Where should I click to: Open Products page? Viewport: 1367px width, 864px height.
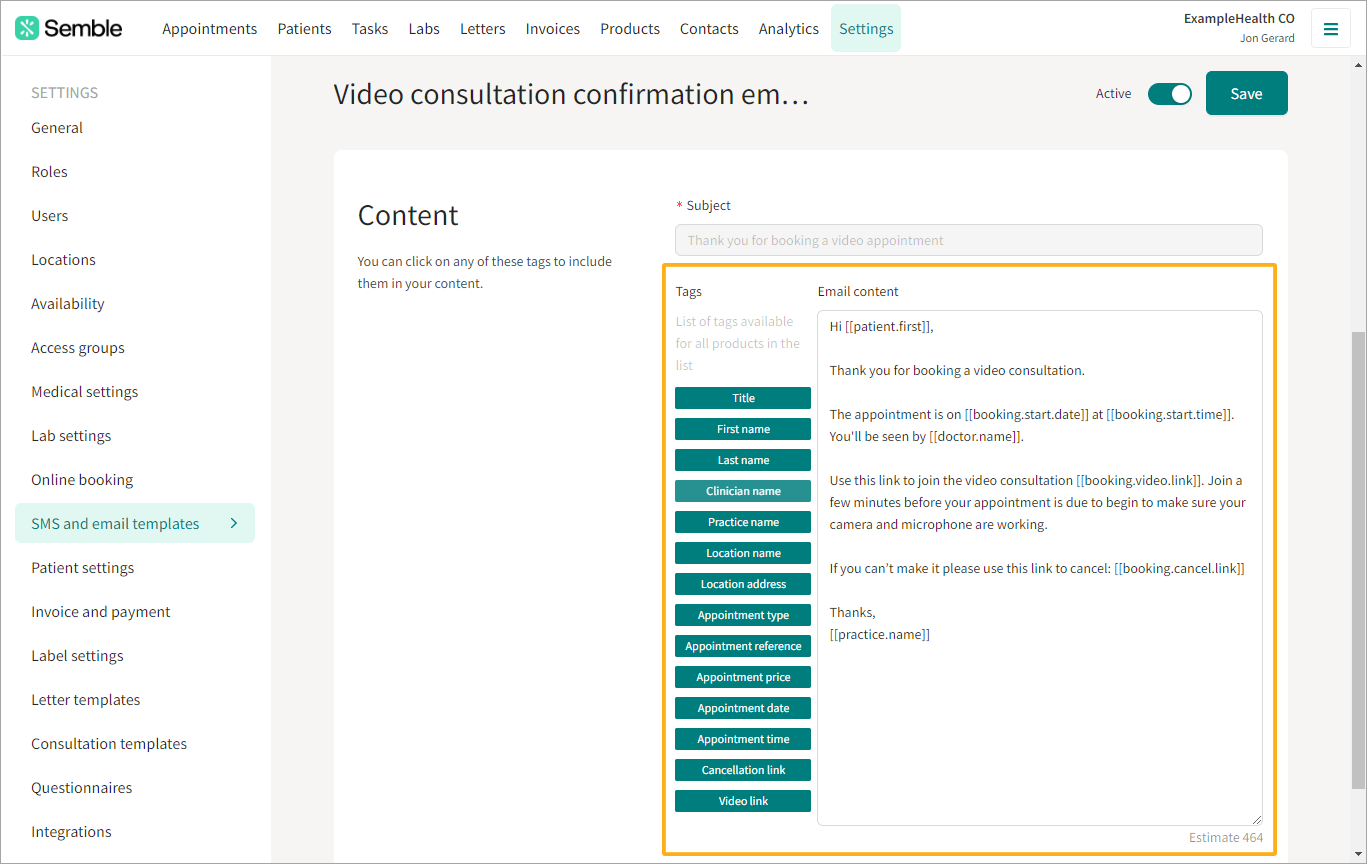[630, 28]
